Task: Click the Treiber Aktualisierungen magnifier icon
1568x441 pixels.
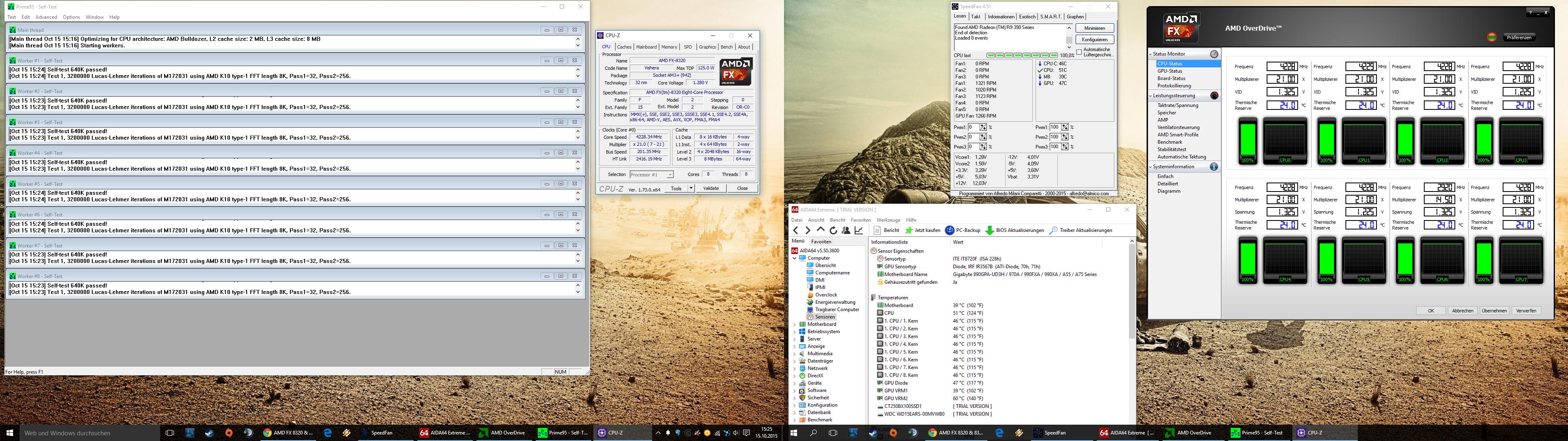Action: pos(1054,231)
